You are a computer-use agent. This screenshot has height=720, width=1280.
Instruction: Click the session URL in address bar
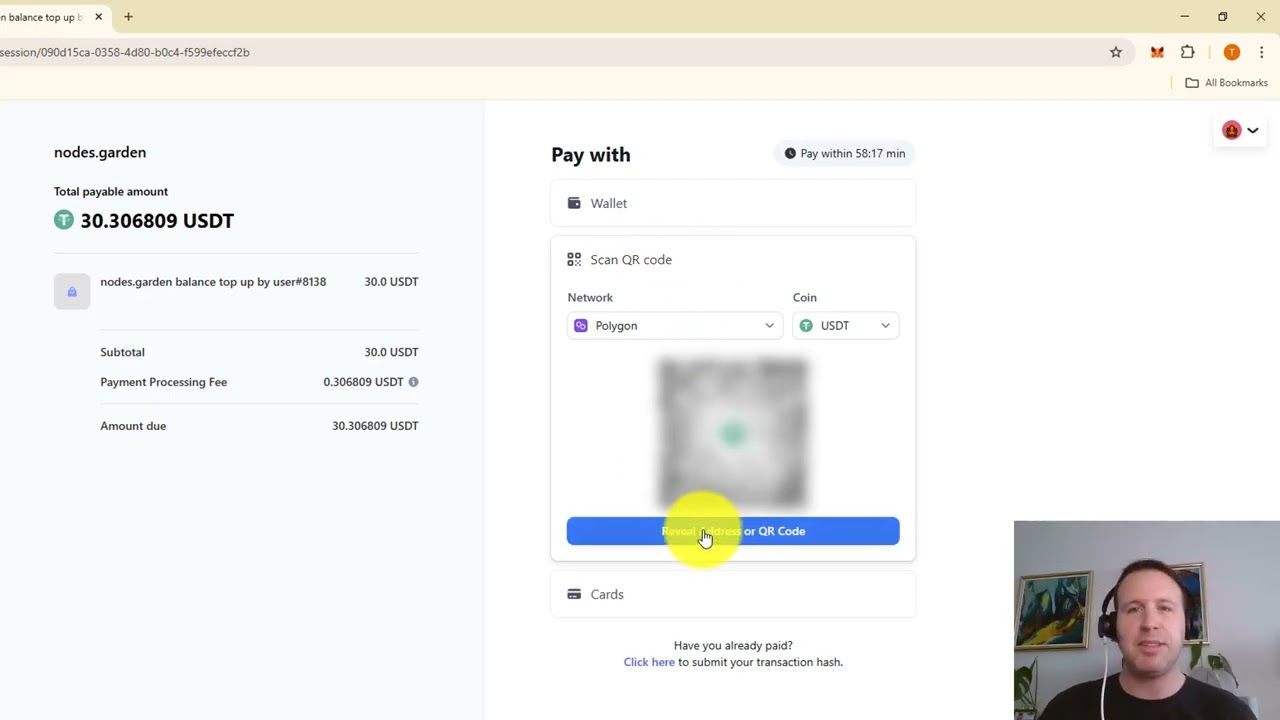click(x=125, y=52)
